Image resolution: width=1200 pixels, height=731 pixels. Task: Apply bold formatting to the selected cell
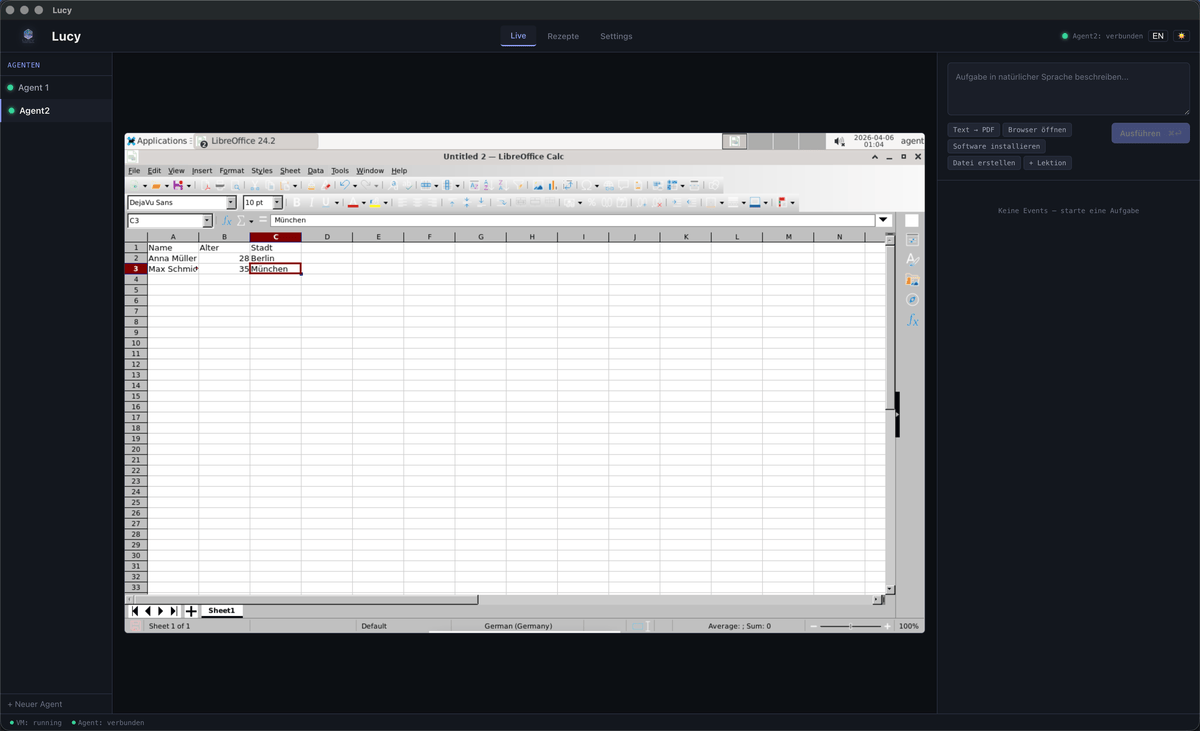[297, 202]
